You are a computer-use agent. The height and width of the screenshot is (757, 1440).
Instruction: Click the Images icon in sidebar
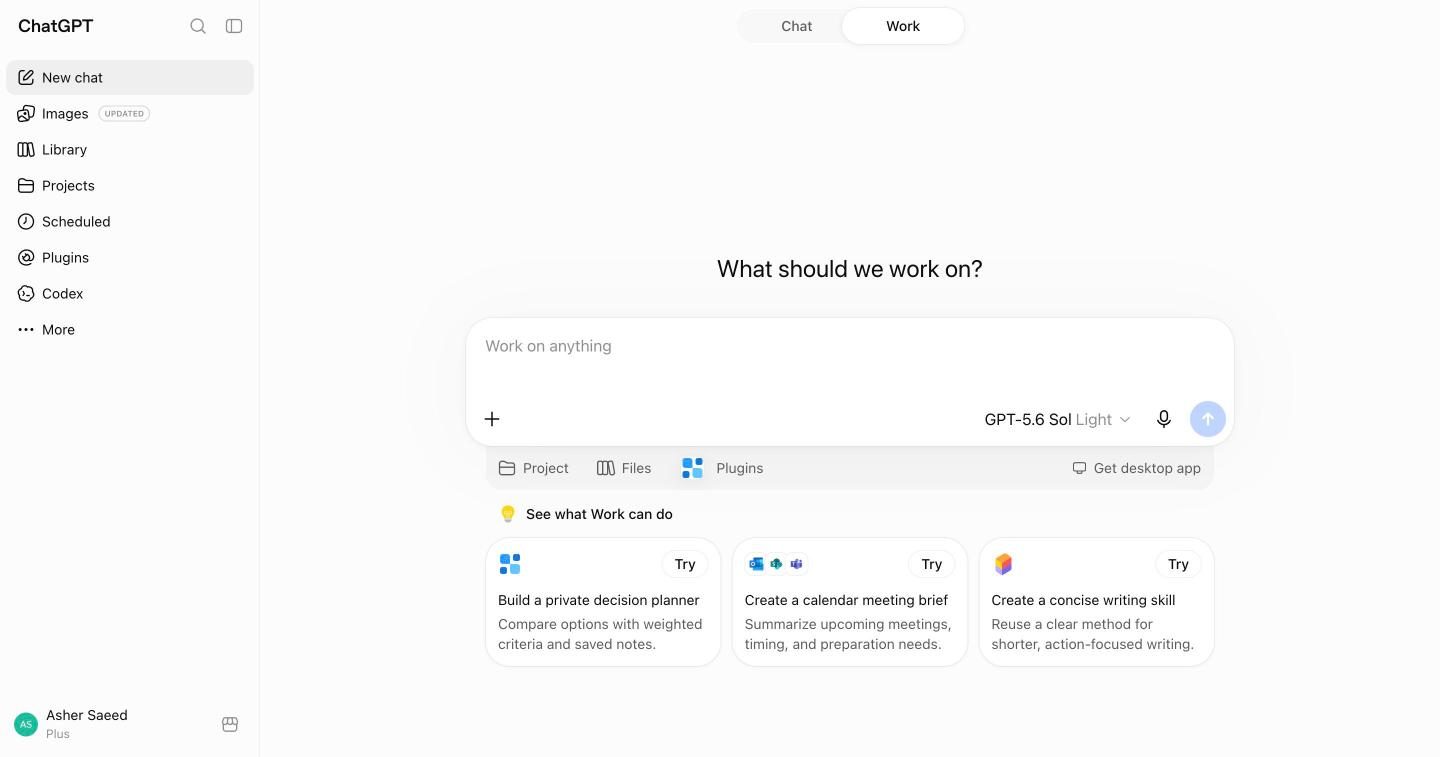tap(26, 113)
